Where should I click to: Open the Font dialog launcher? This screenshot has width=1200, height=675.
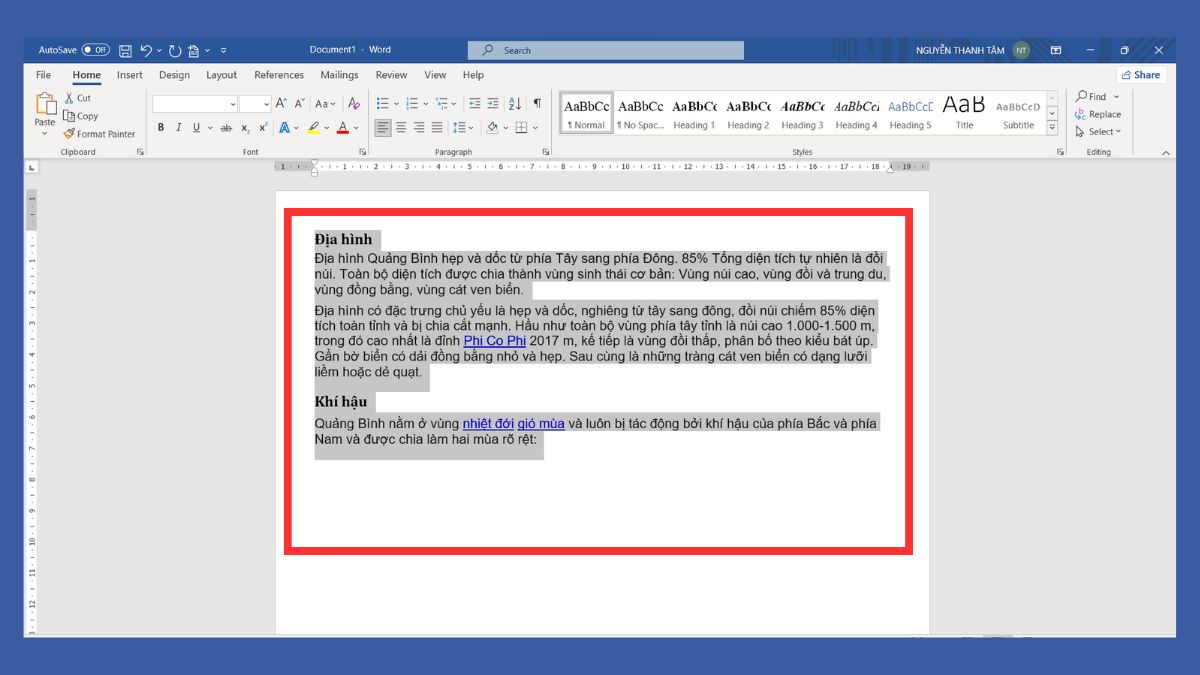point(363,152)
